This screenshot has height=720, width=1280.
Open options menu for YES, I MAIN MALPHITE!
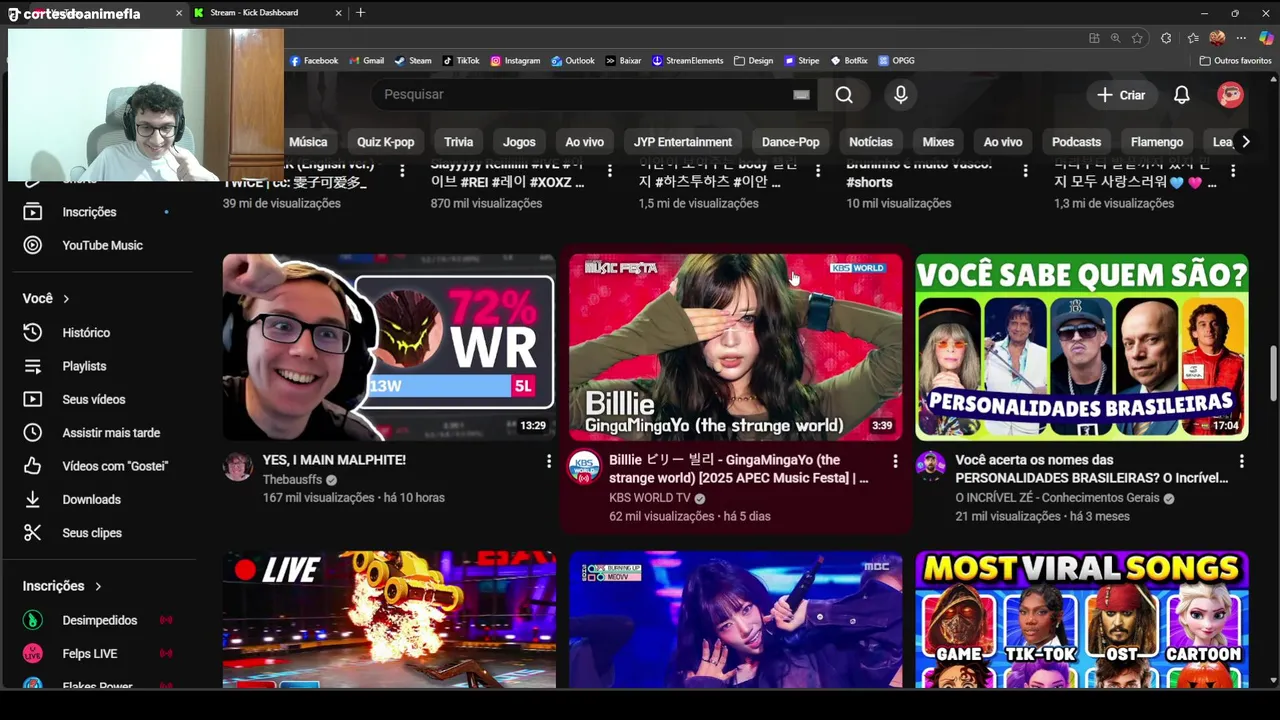click(548, 461)
